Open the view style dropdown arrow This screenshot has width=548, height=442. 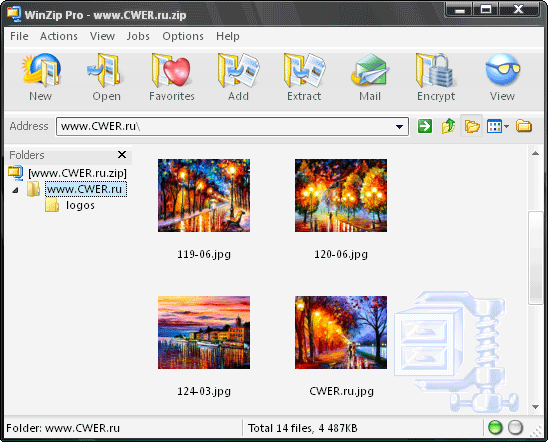click(x=506, y=126)
